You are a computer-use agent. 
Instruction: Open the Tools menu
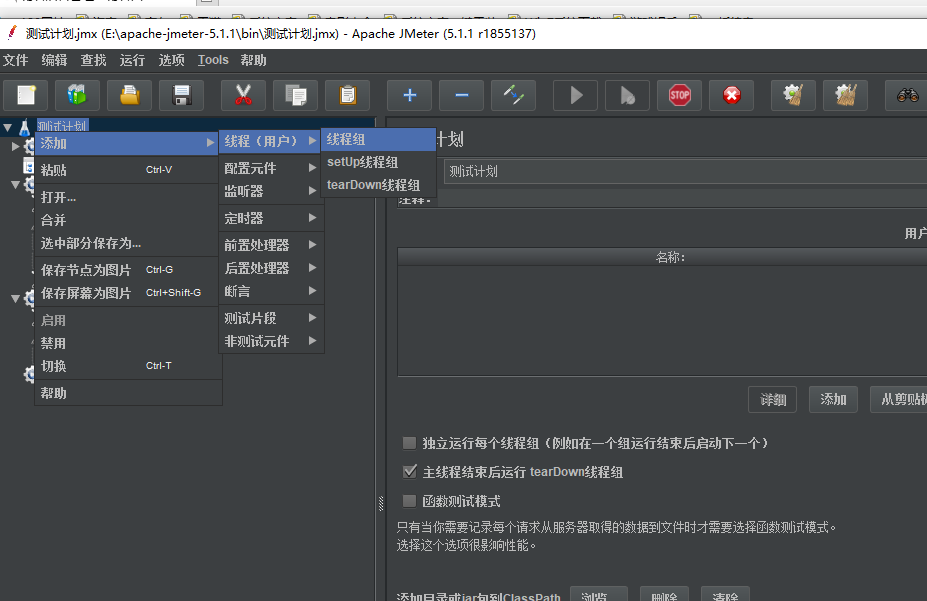tap(213, 60)
